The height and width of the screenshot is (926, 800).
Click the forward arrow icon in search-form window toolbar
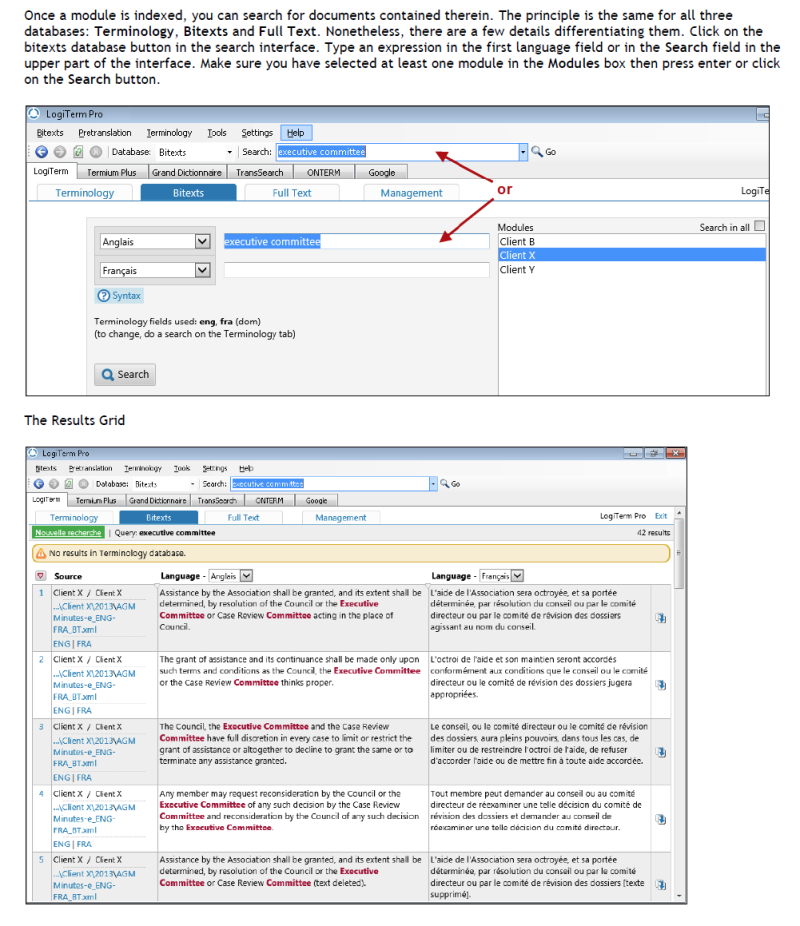(60, 152)
